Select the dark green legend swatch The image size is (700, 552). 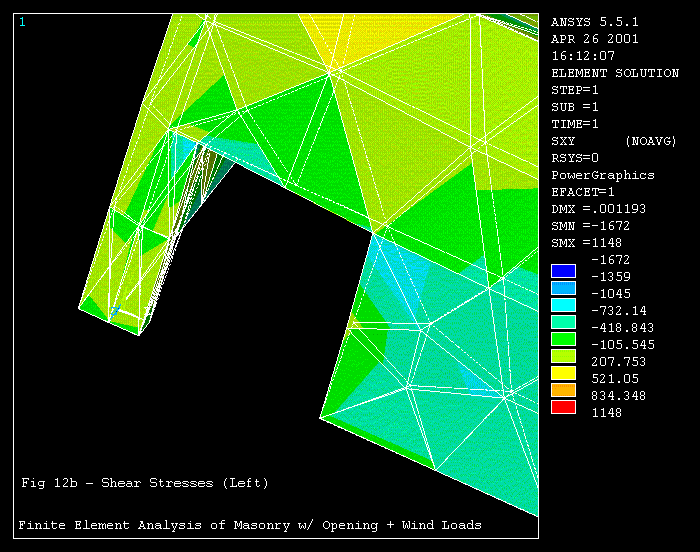pyautogui.click(x=563, y=339)
